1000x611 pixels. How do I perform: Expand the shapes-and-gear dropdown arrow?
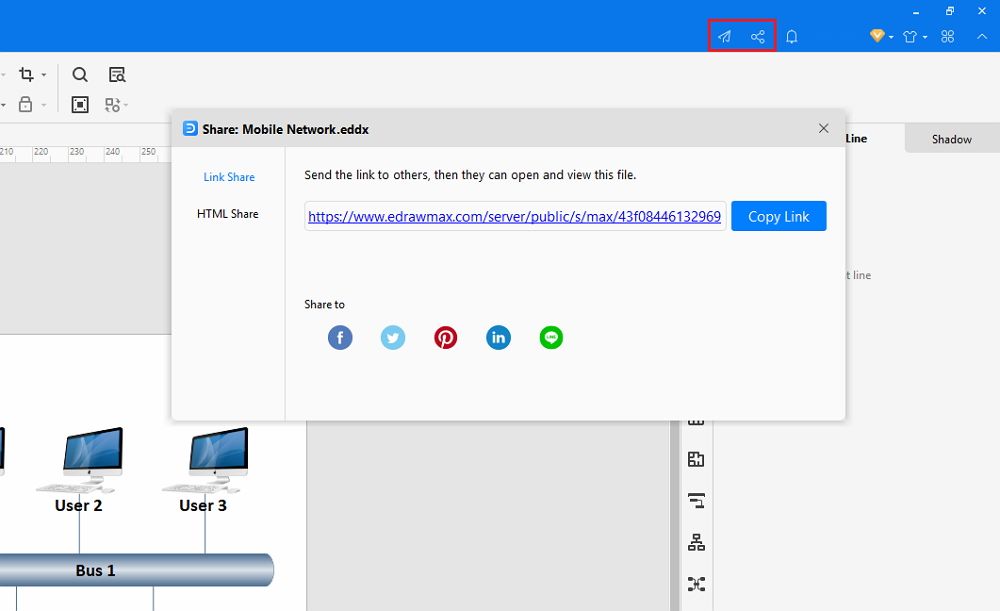pyautogui.click(x=126, y=105)
